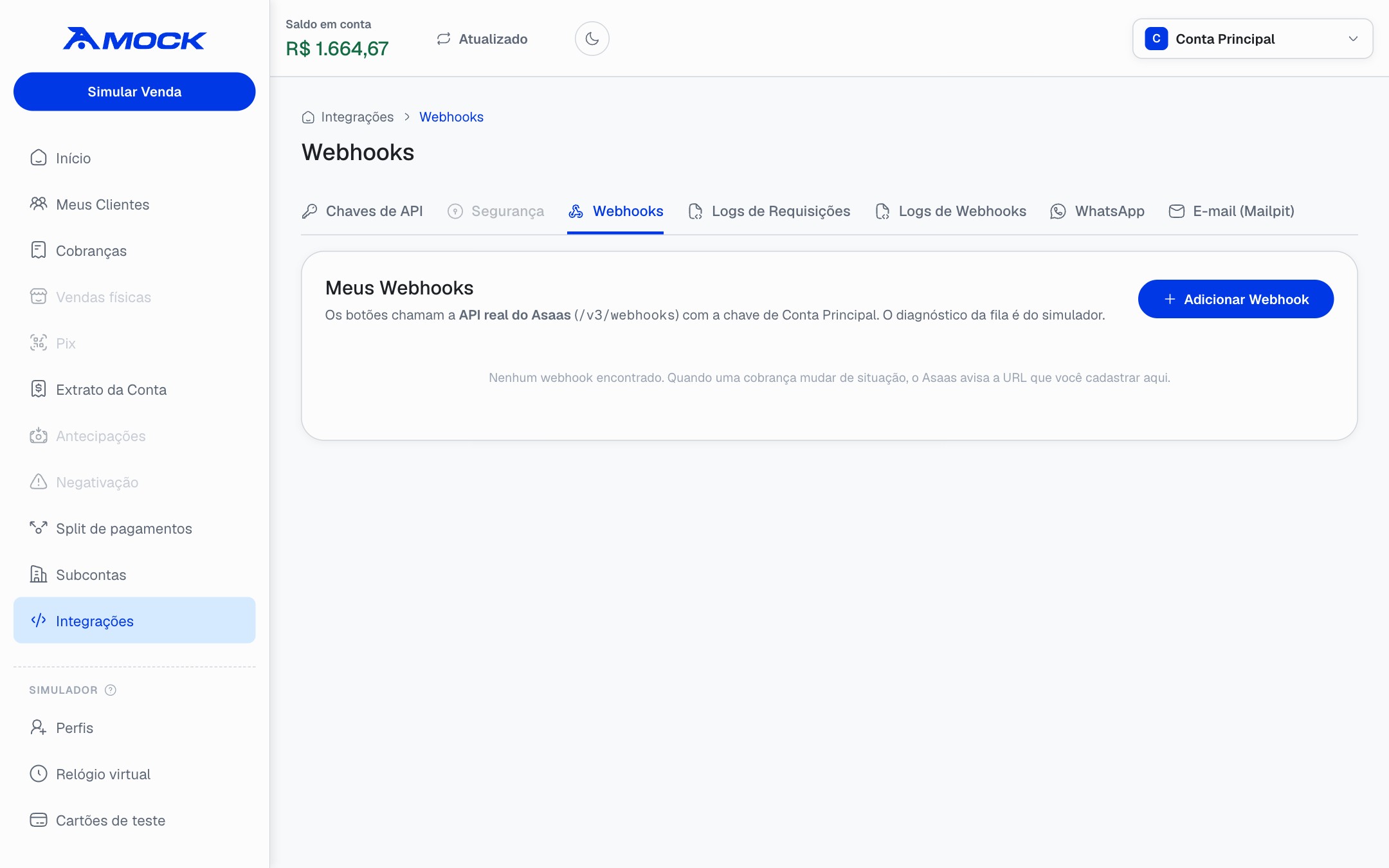The width and height of the screenshot is (1389, 868).
Task: Click the Pix QR code icon
Action: point(39,343)
